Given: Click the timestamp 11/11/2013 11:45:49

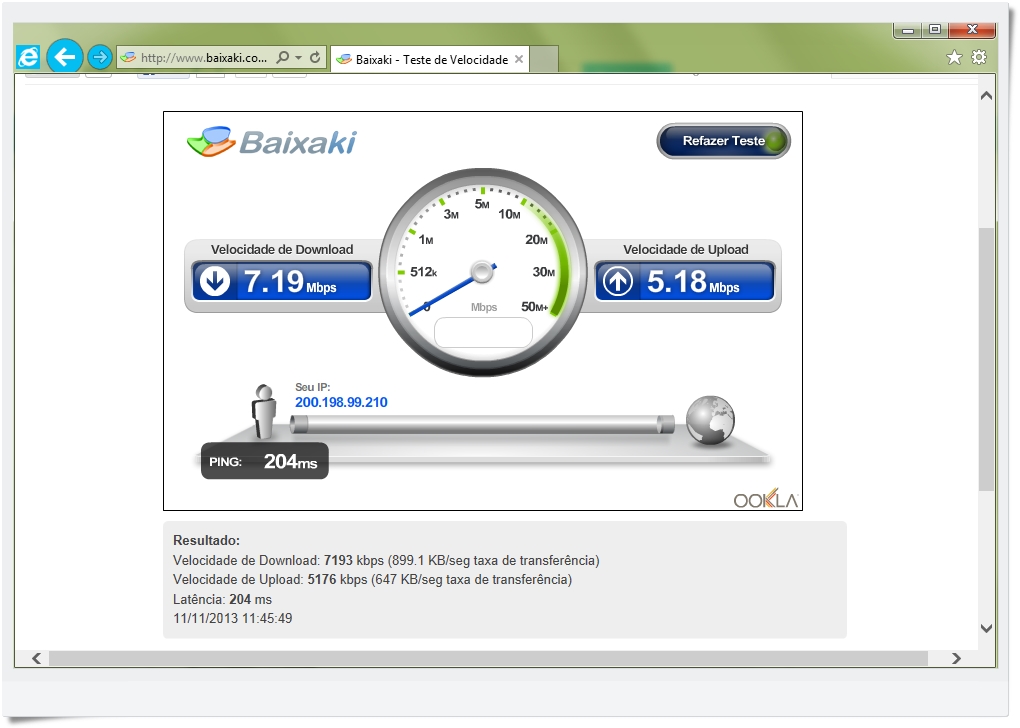Looking at the screenshot, I should pyautogui.click(x=233, y=618).
